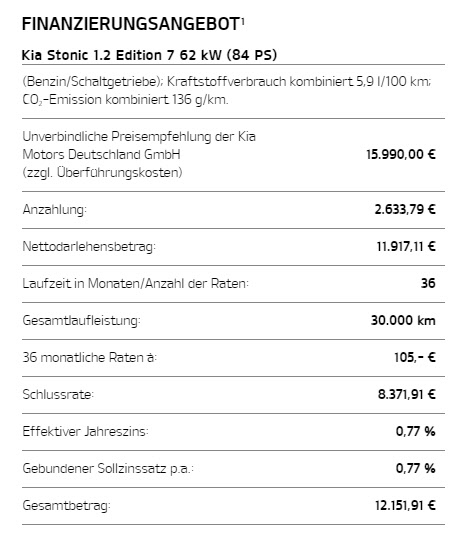Image resolution: width=465 pixels, height=546 pixels.
Task: Click the 11.917,11 € loan amount
Action: click(x=406, y=247)
